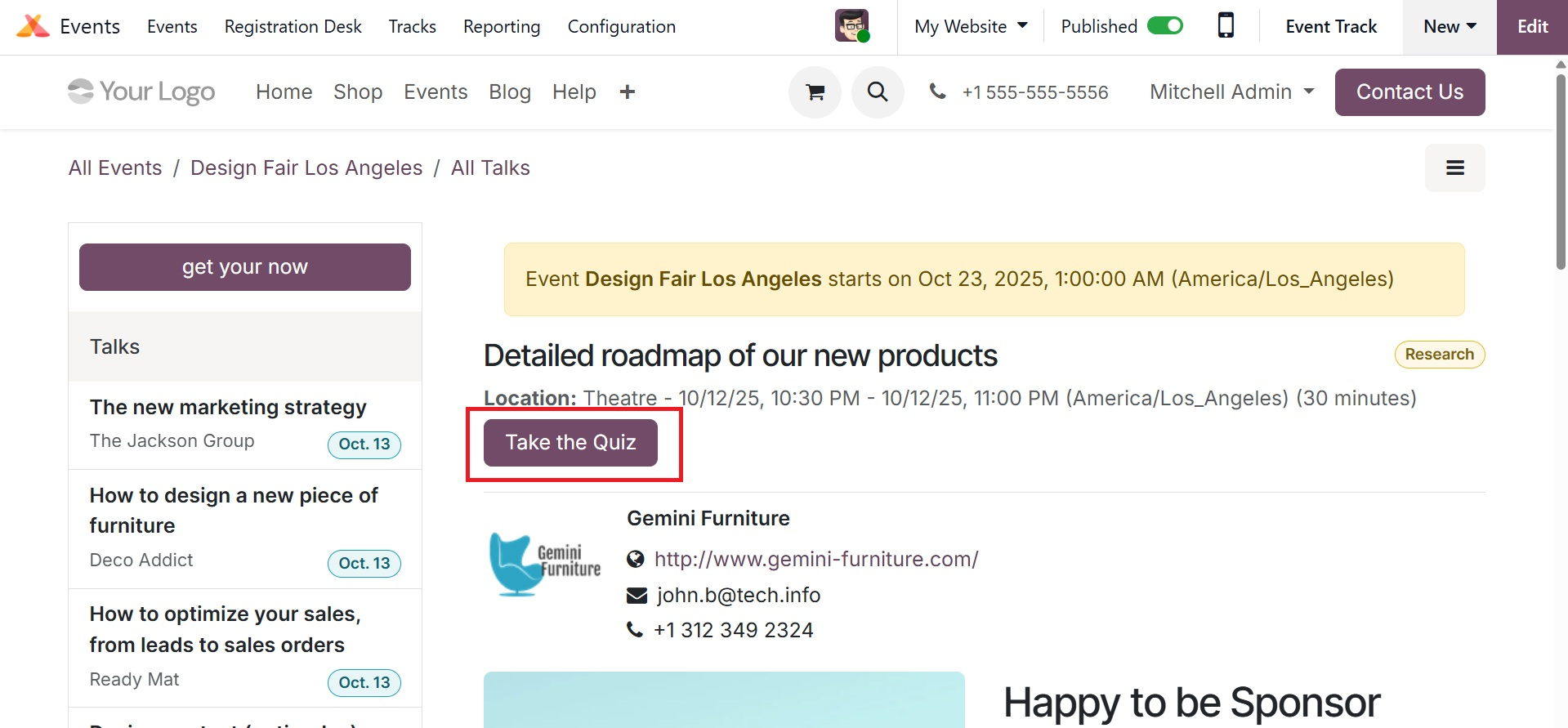Click the Your Logo website logo

141,92
